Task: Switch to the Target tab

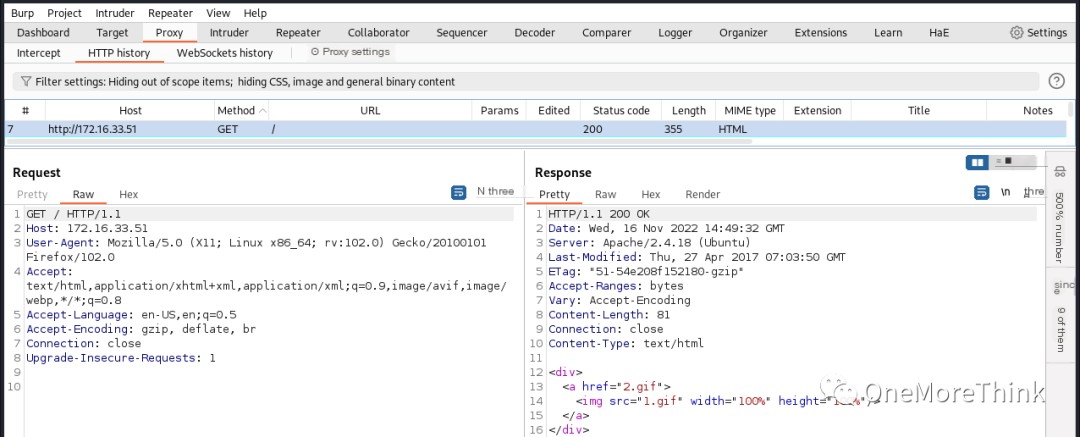Action: click(x=112, y=32)
